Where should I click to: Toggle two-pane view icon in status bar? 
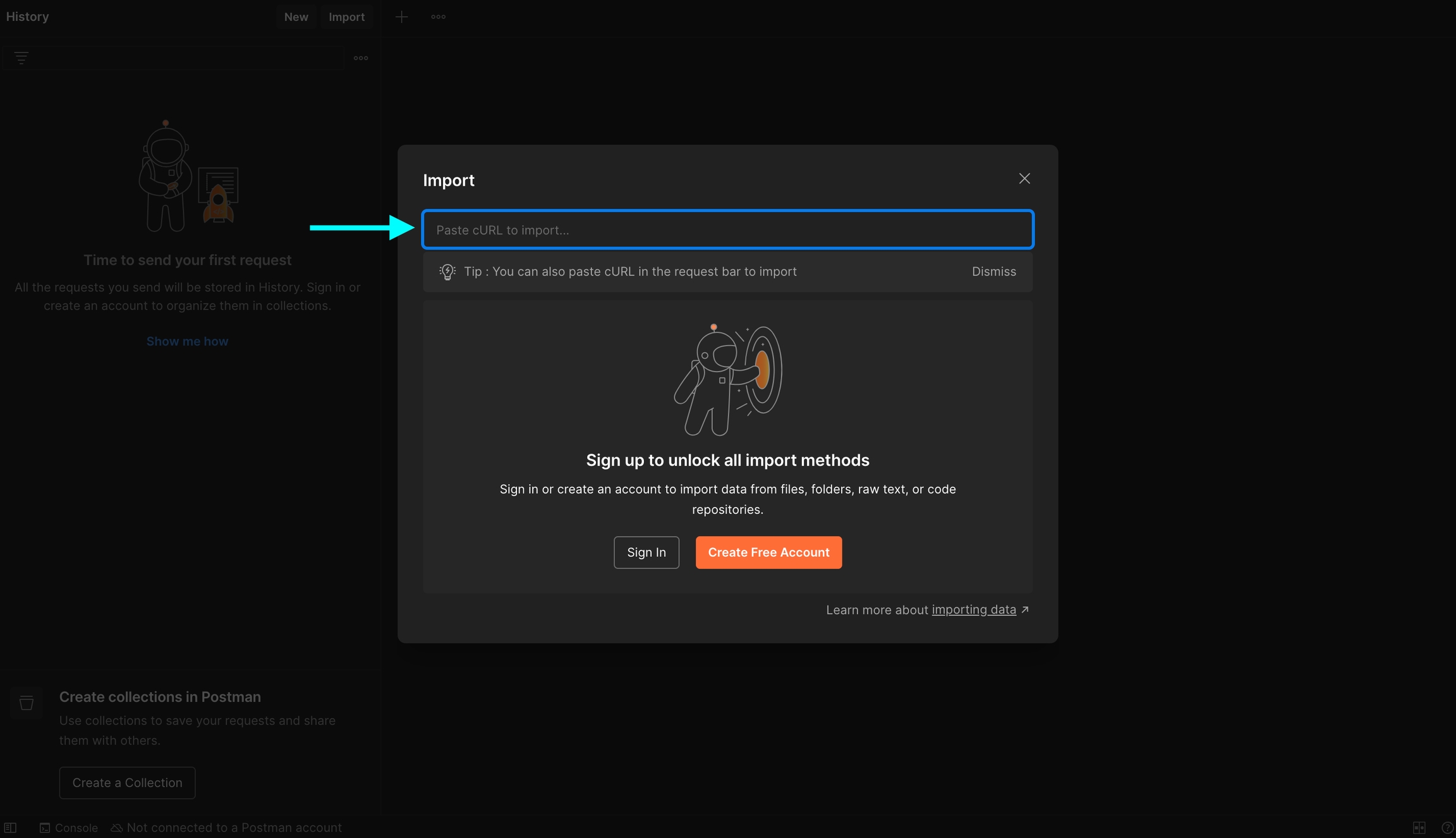[x=1419, y=828]
